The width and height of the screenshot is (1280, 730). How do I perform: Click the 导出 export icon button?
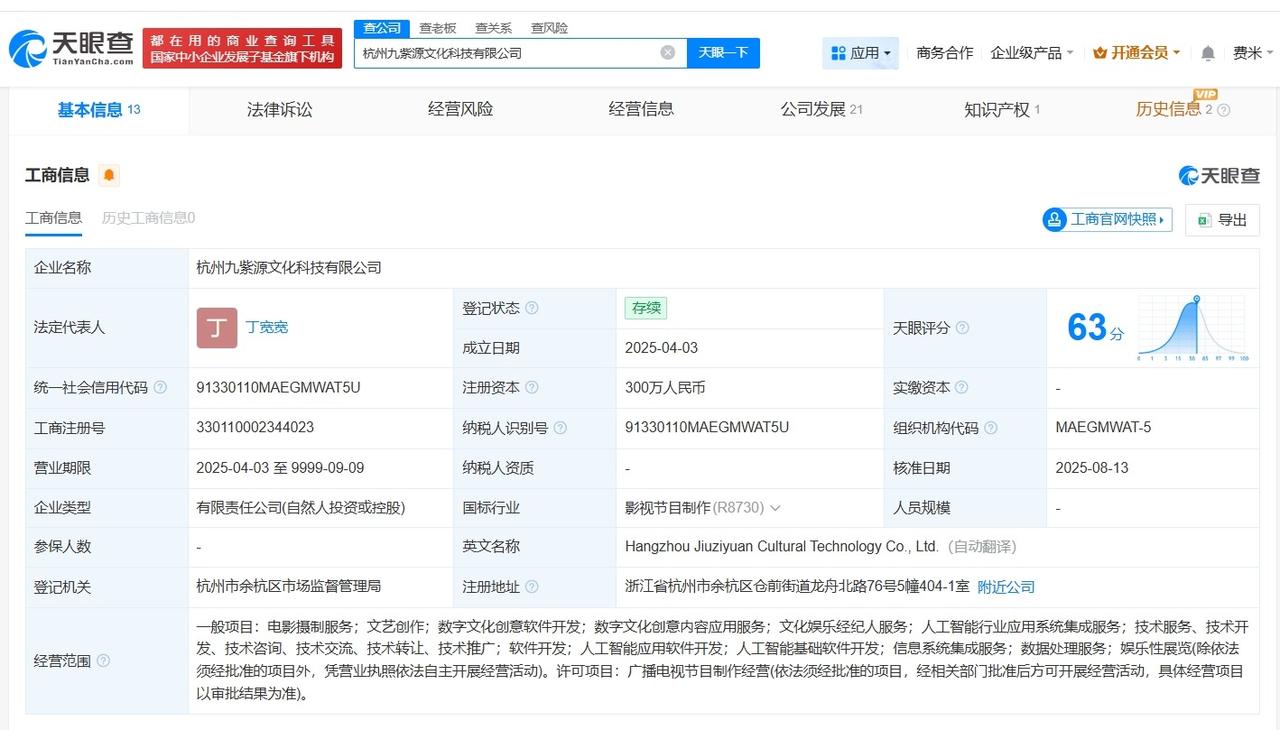(x=1222, y=219)
